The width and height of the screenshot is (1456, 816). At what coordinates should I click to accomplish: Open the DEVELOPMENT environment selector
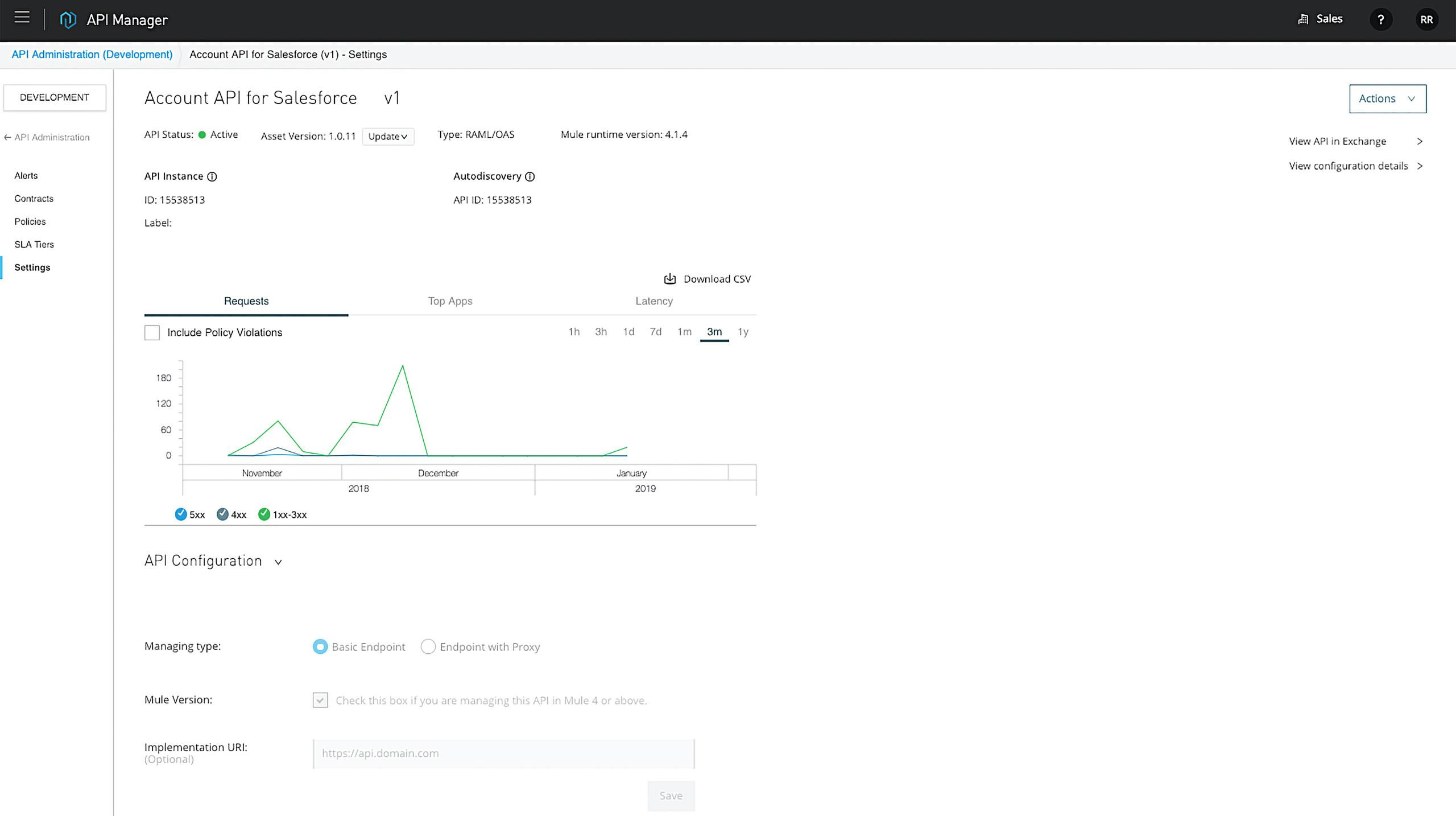(x=55, y=97)
